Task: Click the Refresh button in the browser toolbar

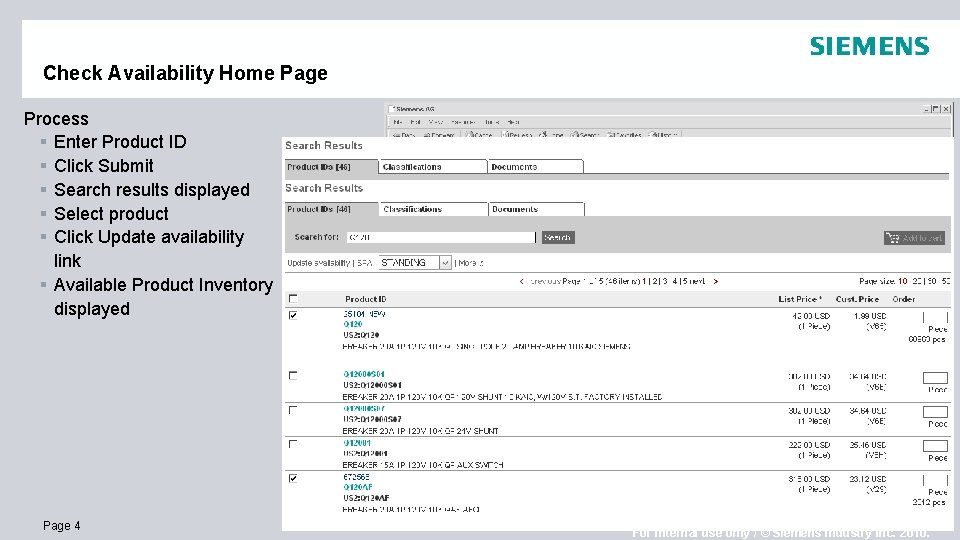Action: point(517,135)
